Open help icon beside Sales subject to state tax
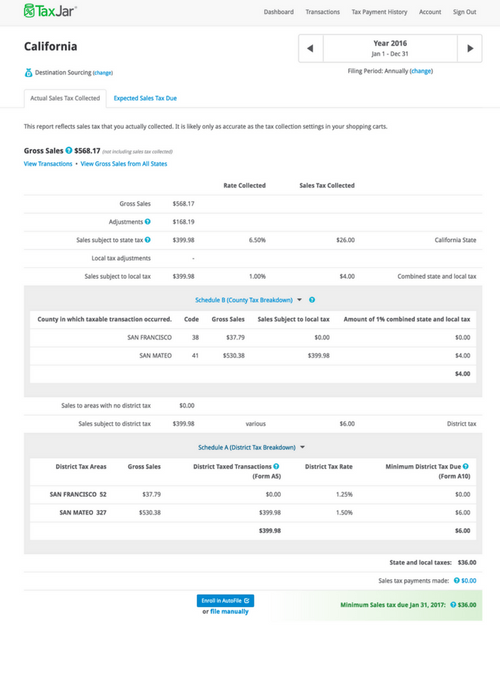This screenshot has height=700, width=500. click(147, 240)
